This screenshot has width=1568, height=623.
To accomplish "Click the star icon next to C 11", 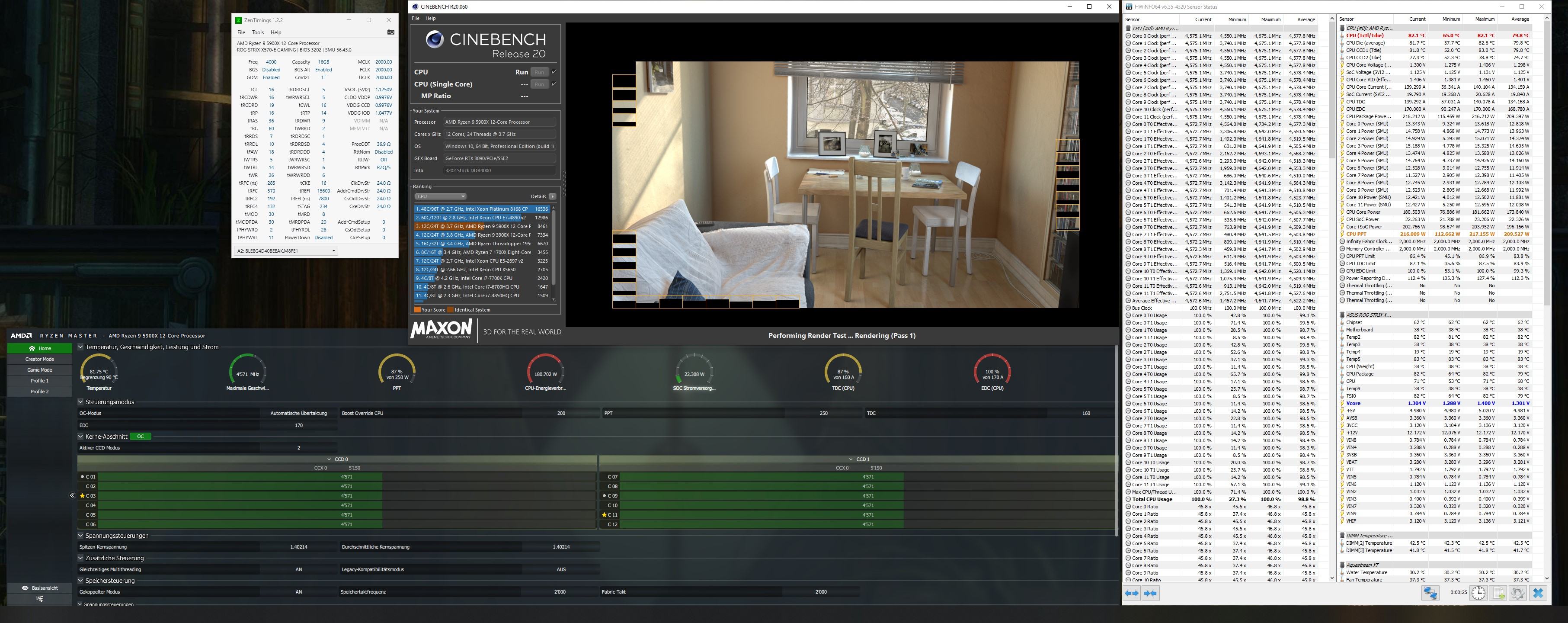I will [604, 514].
